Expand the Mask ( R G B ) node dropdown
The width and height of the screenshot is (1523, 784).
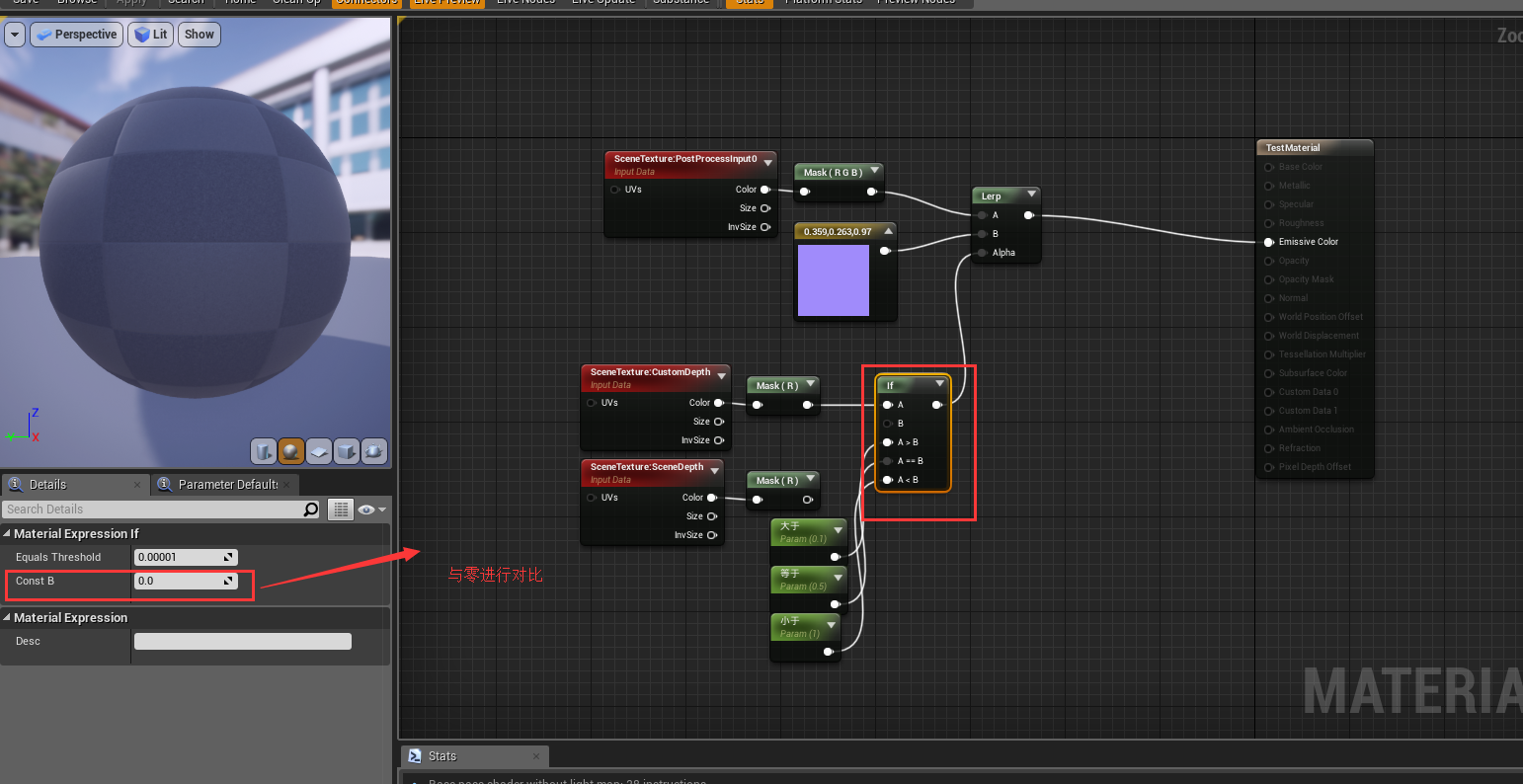pyautogui.click(x=874, y=171)
